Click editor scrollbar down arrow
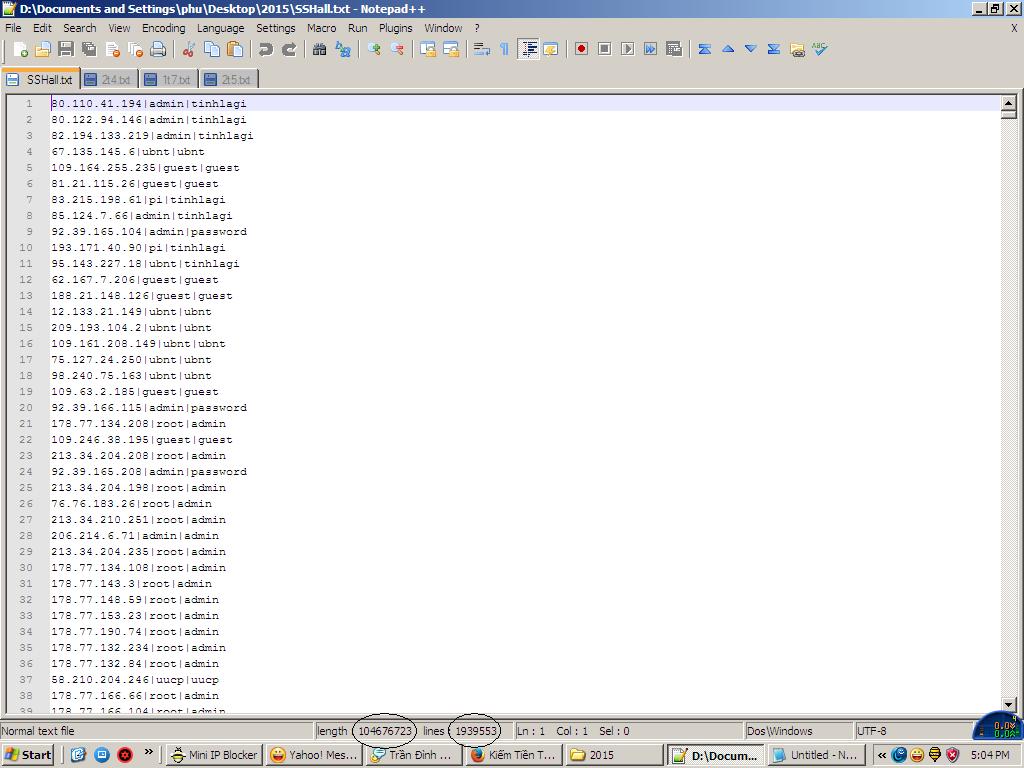Viewport: 1024px width, 768px height. coord(1008,705)
